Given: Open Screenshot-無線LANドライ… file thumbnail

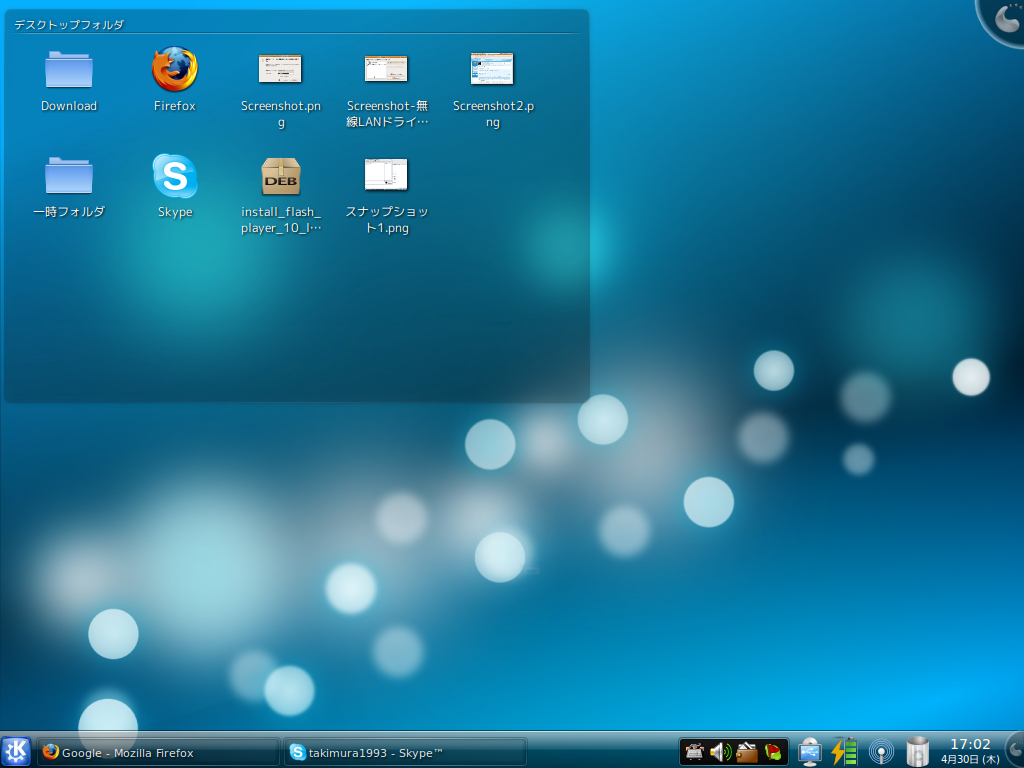Looking at the screenshot, I should [386, 69].
